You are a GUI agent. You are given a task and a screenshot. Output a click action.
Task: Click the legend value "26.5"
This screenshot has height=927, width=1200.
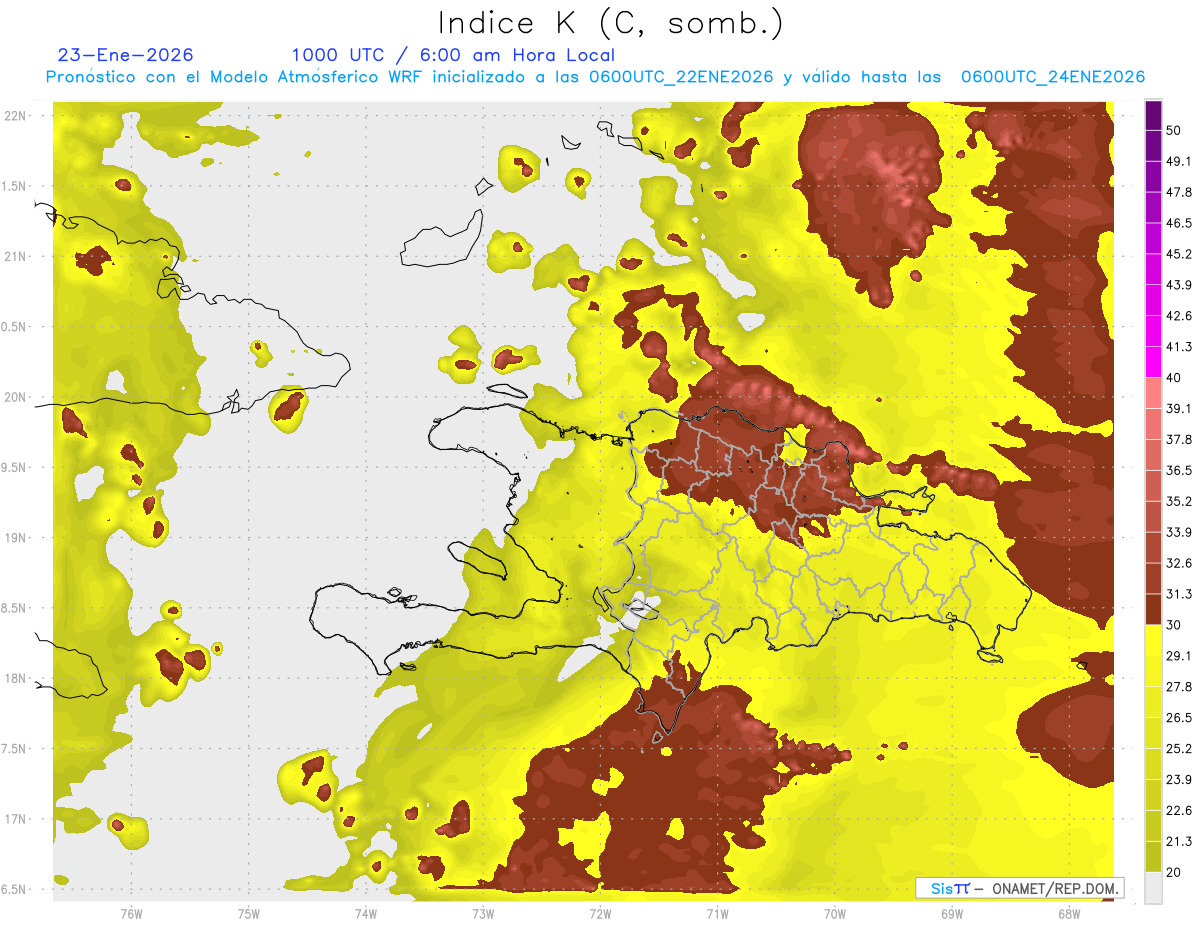[1179, 718]
